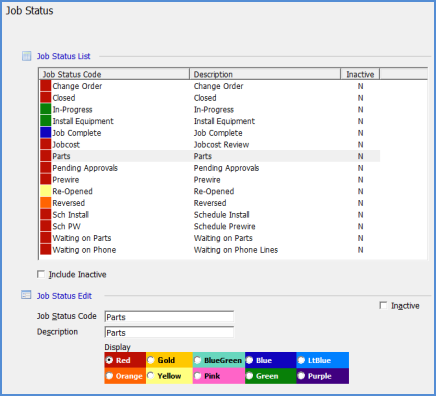Click the Description column header
The image size is (436, 396).
(x=265, y=74)
